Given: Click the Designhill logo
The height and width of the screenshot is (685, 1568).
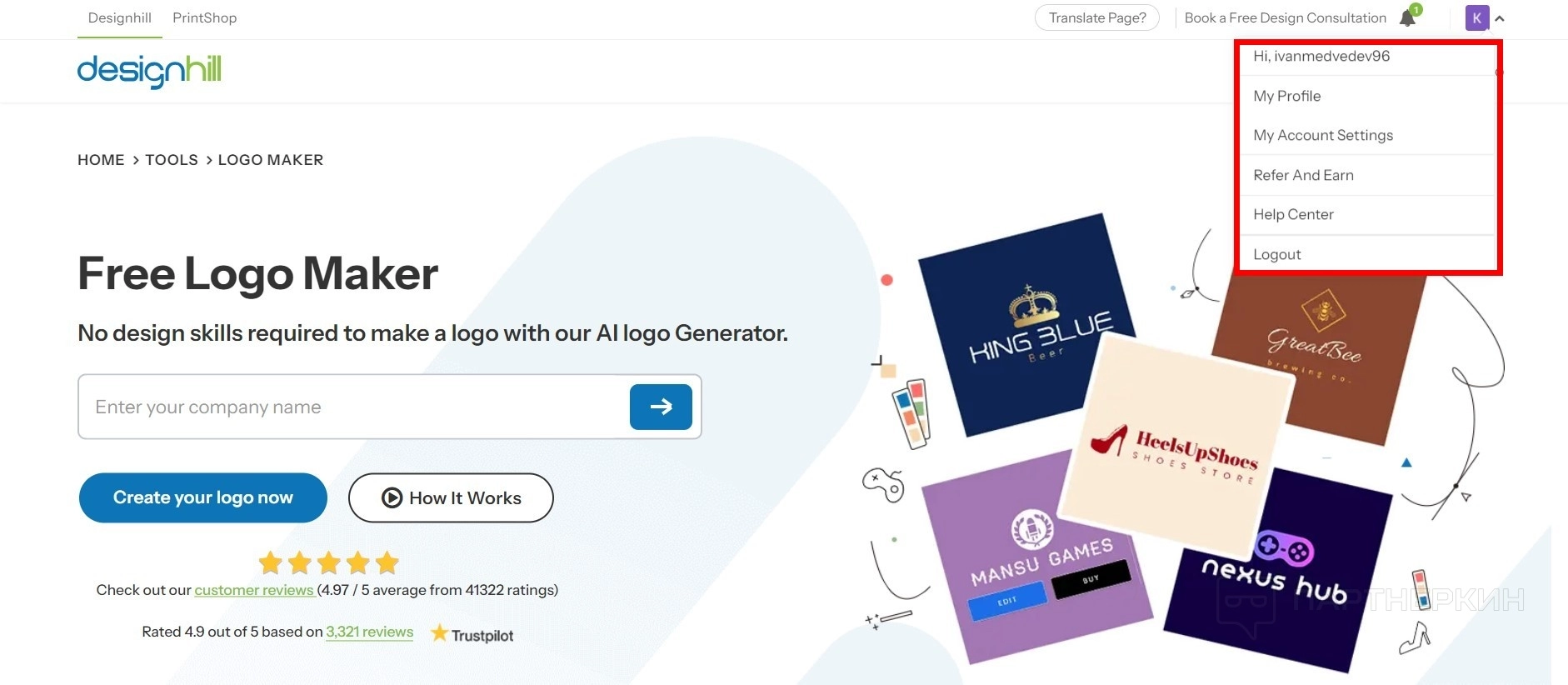Looking at the screenshot, I should pos(149,71).
